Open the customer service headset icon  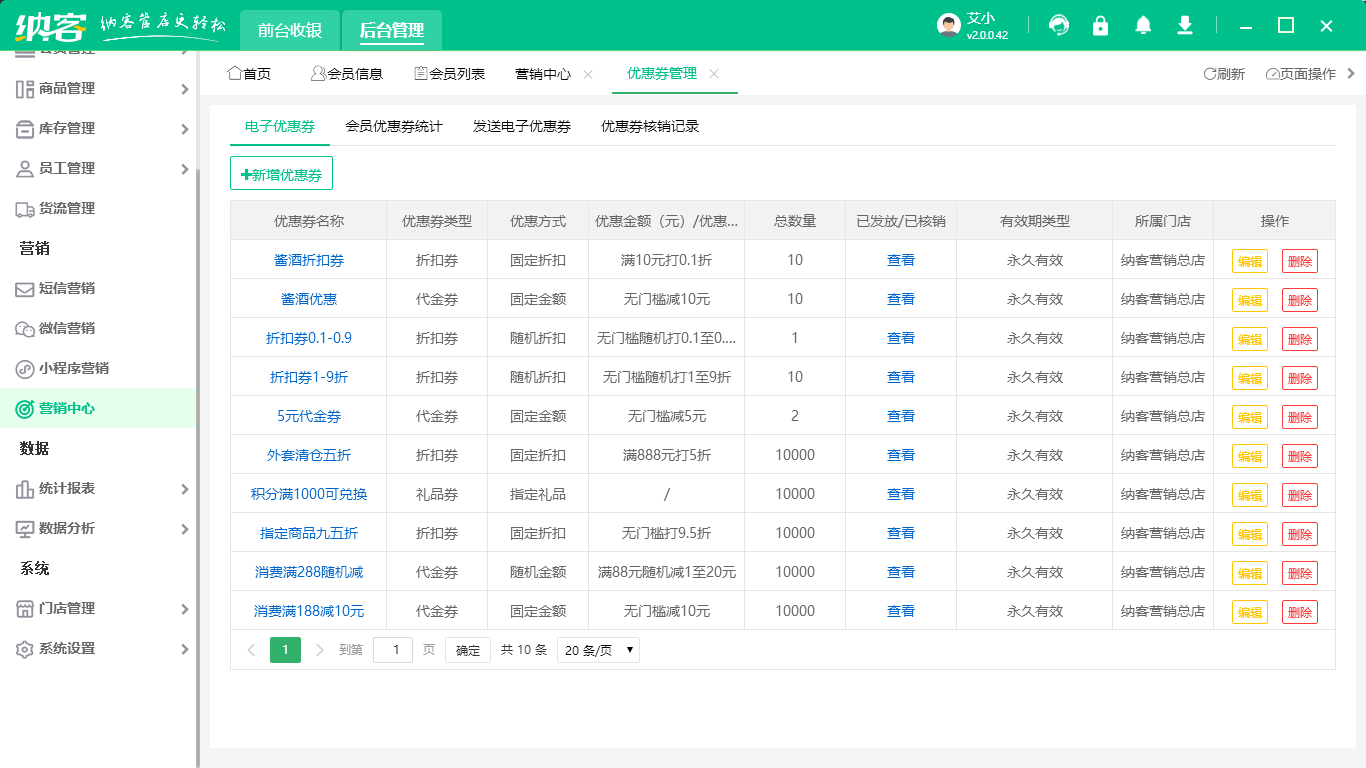[x=1058, y=25]
